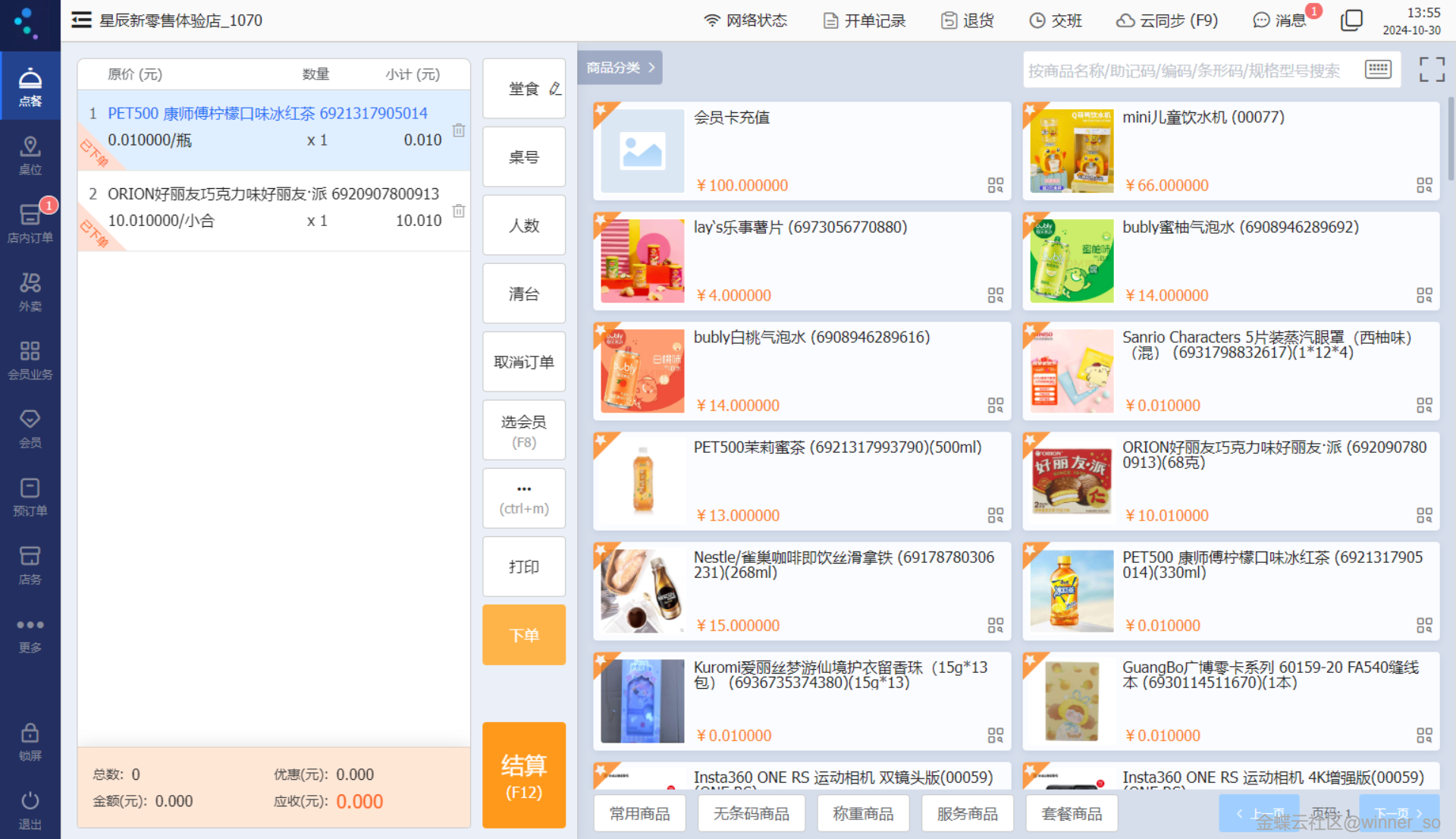Open 店内订单 in the sidebar
The width and height of the screenshot is (1456, 839).
30,223
